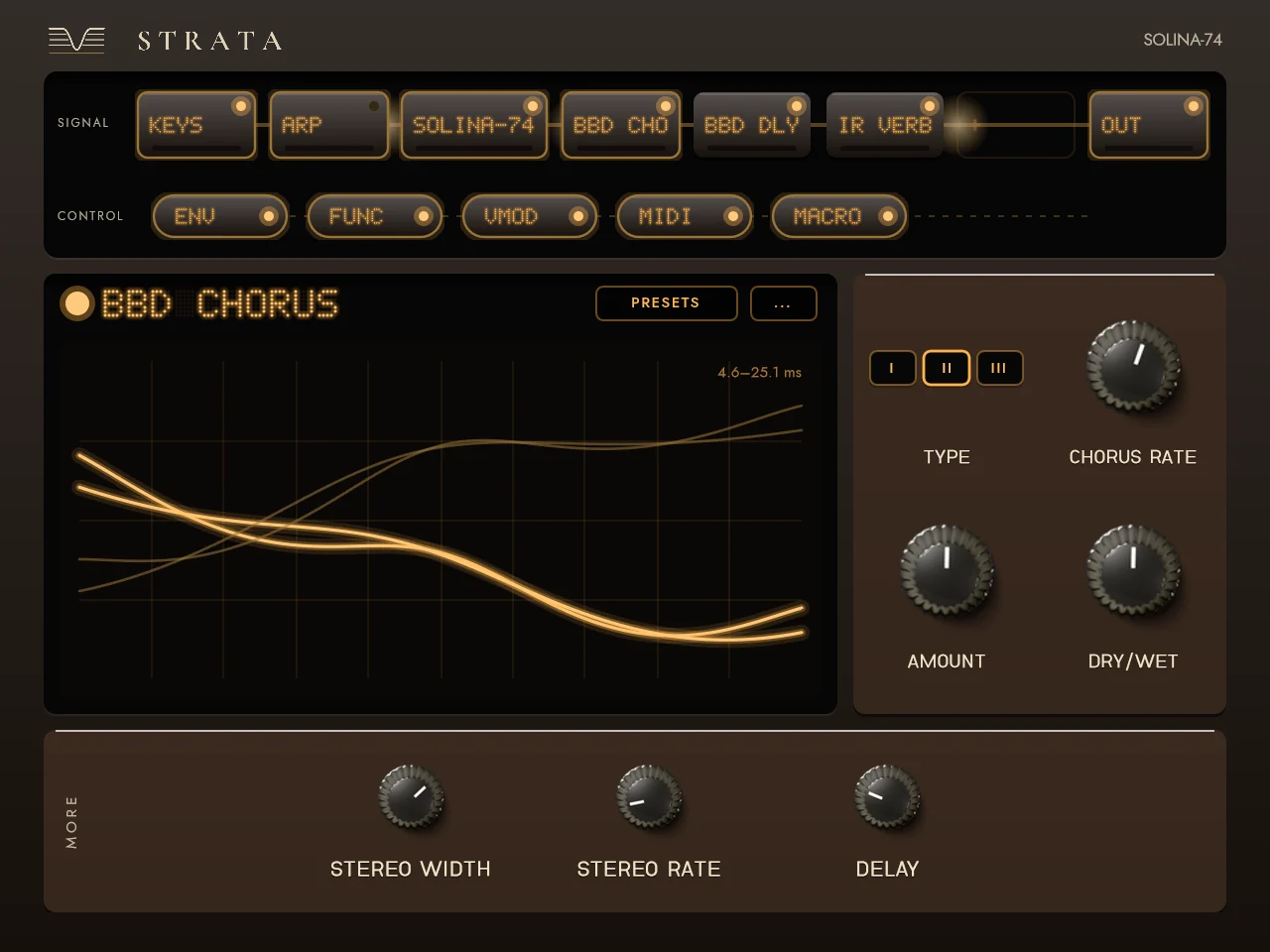Toggle the MACRO module indicator dot
Screen dimensions: 1270x952
887,216
